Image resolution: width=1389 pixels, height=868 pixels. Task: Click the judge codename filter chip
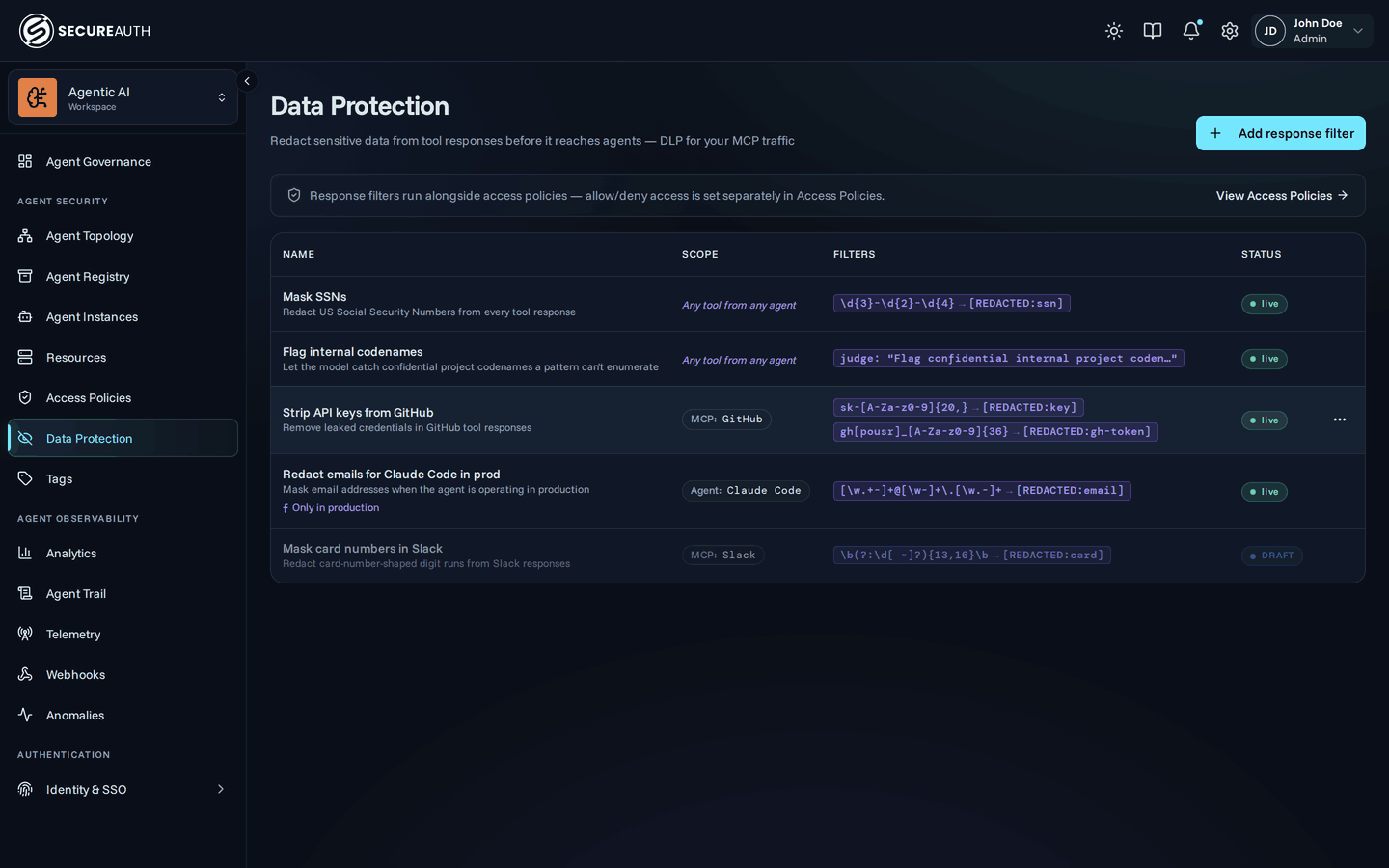[1009, 359]
